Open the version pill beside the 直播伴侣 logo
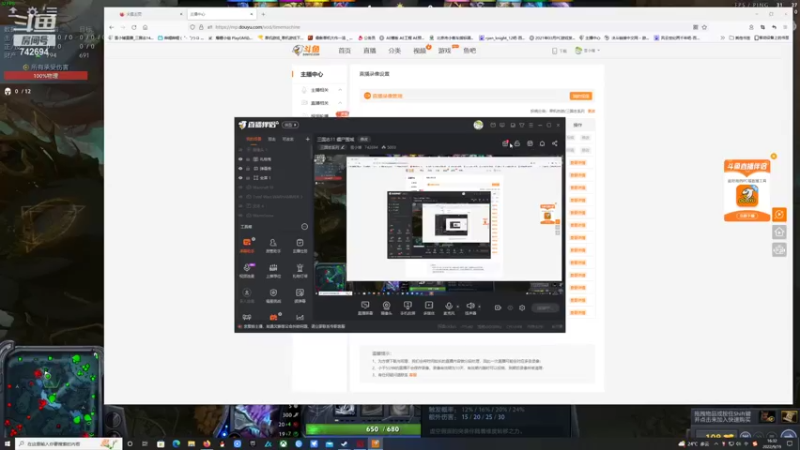This screenshot has width=800, height=450. point(290,125)
